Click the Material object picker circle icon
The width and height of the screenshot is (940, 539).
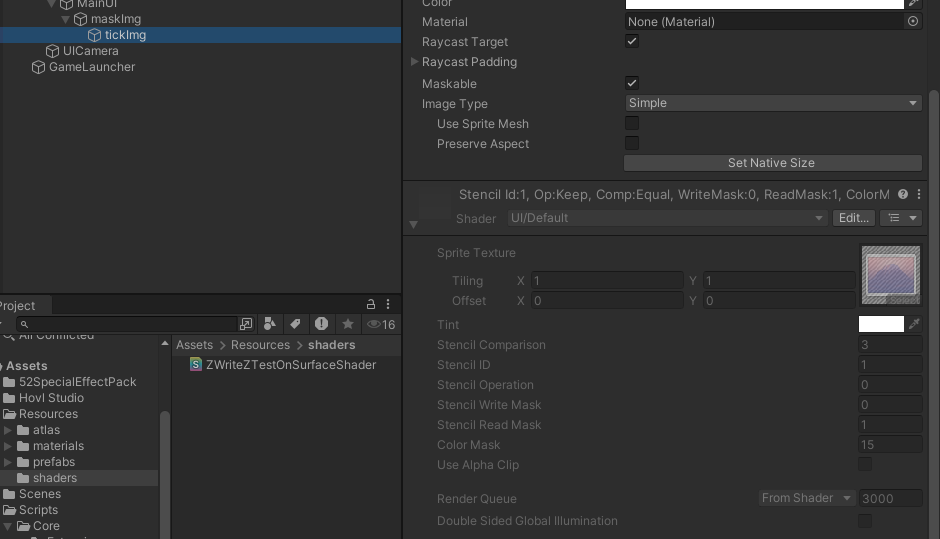click(912, 21)
